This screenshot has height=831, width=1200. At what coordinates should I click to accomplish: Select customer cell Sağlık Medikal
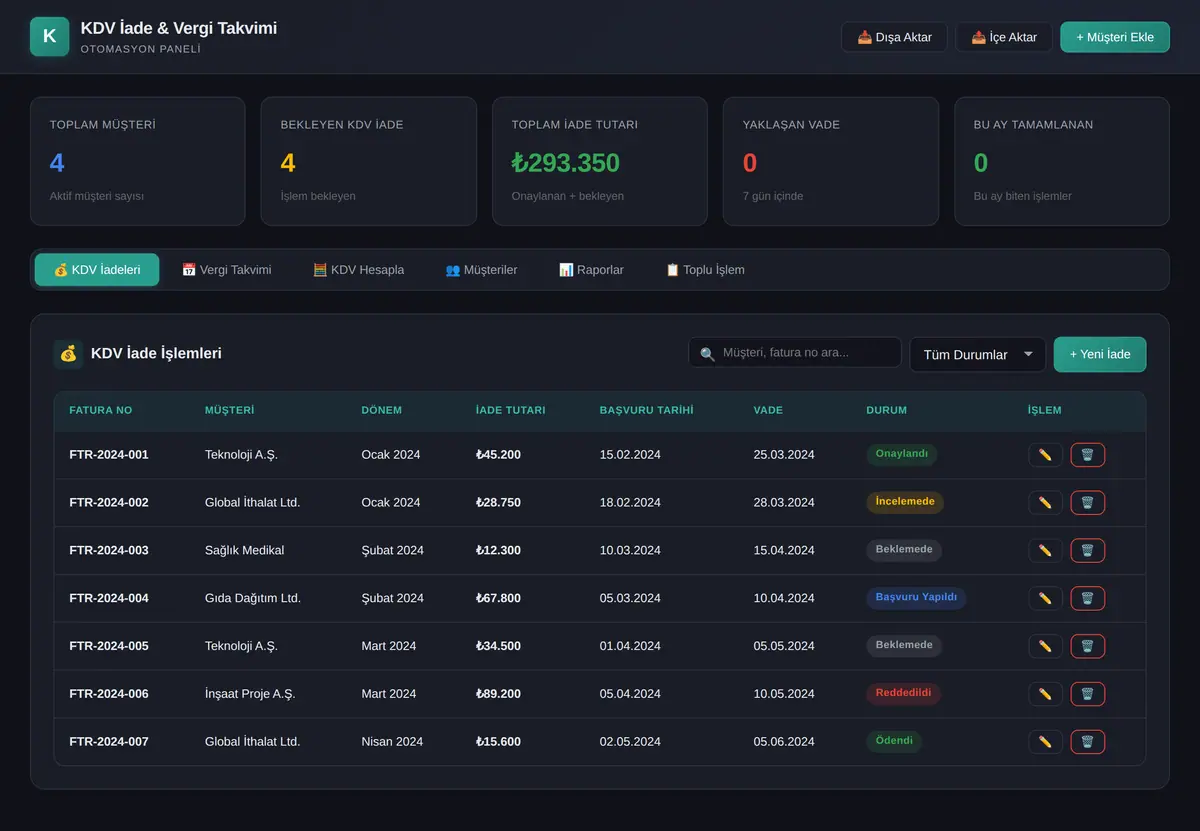tap(245, 550)
